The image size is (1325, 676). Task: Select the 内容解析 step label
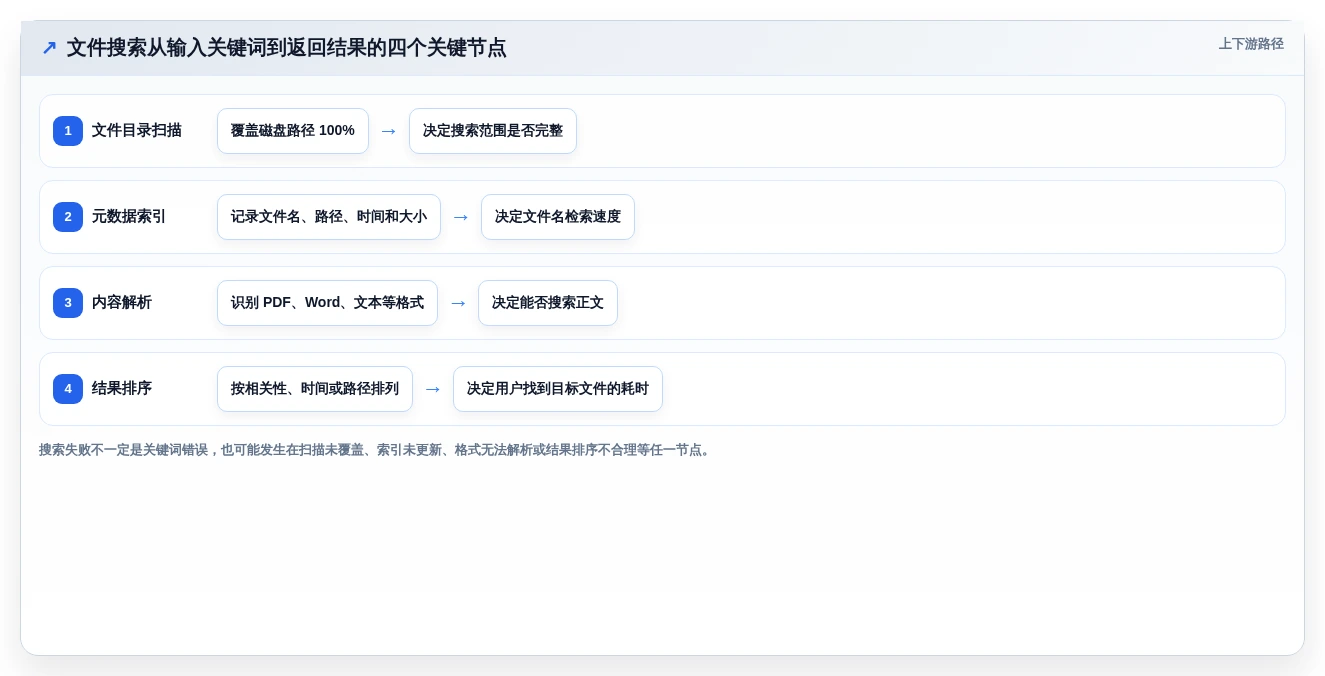(122, 303)
